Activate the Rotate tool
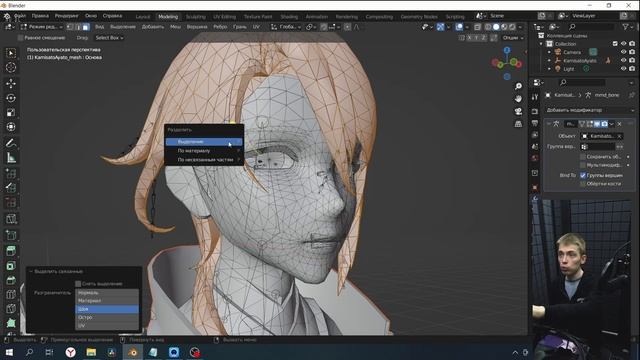 (x=11, y=98)
